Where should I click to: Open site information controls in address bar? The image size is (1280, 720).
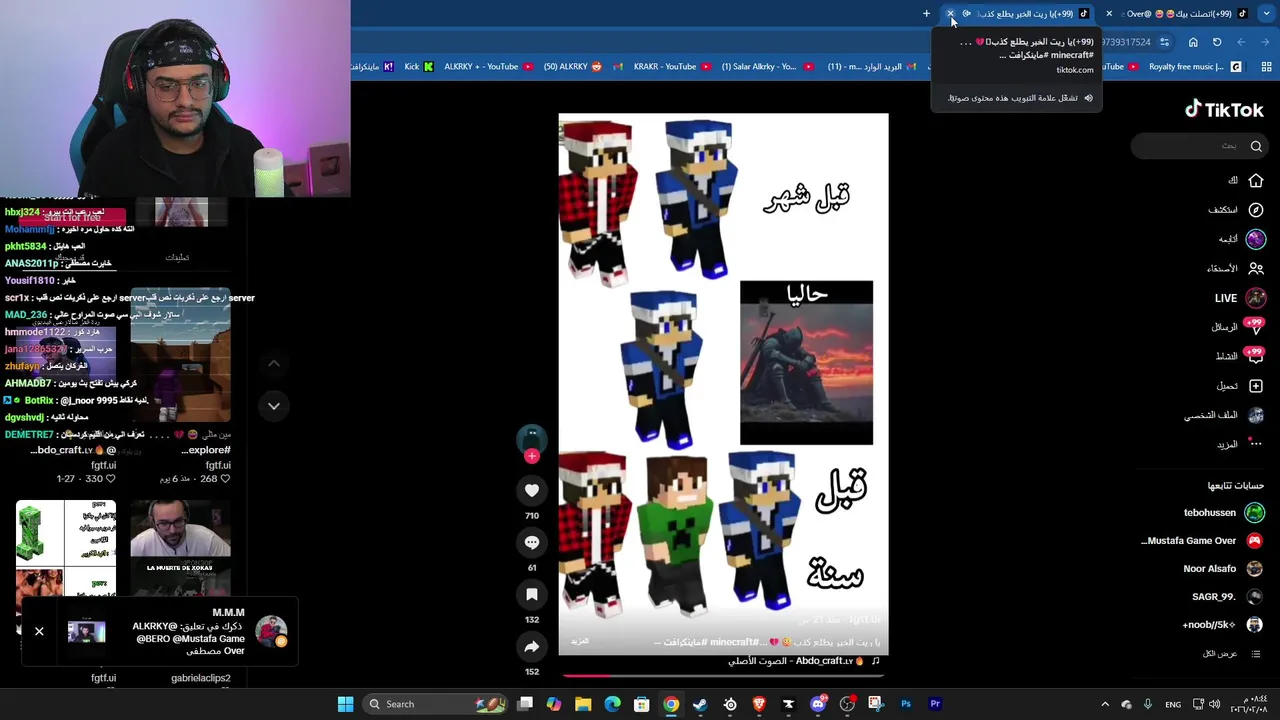(x=1164, y=42)
